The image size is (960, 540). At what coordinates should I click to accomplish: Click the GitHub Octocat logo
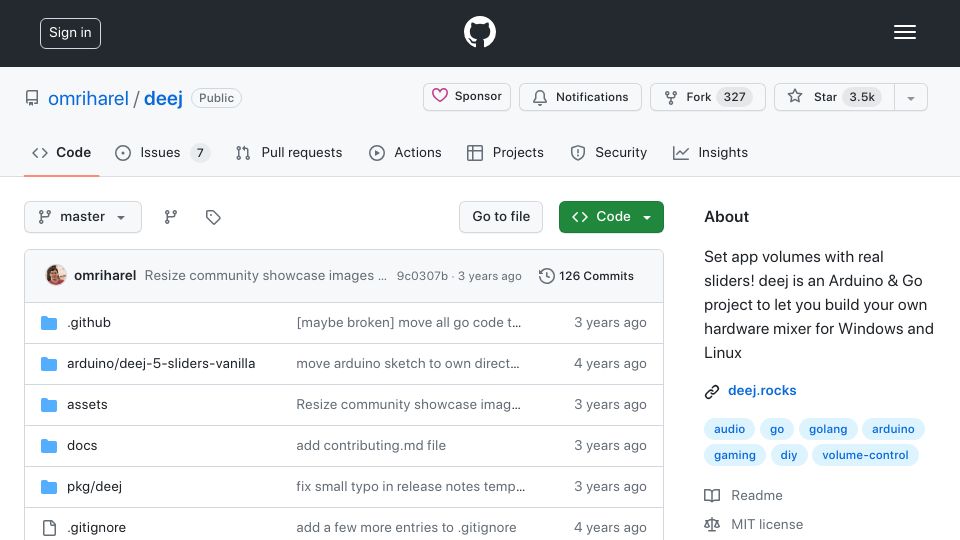point(479,32)
